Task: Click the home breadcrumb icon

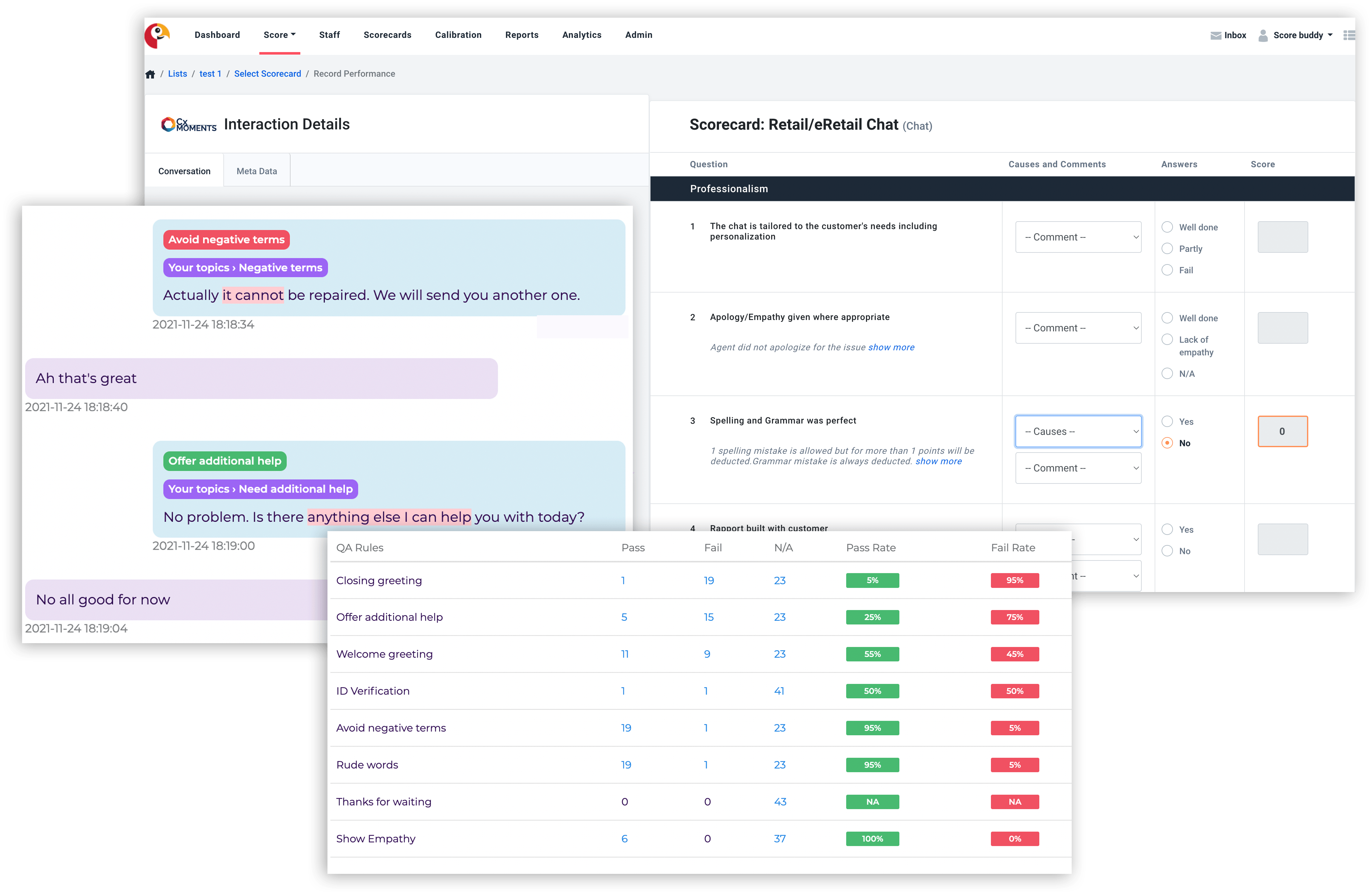Action: click(x=150, y=74)
